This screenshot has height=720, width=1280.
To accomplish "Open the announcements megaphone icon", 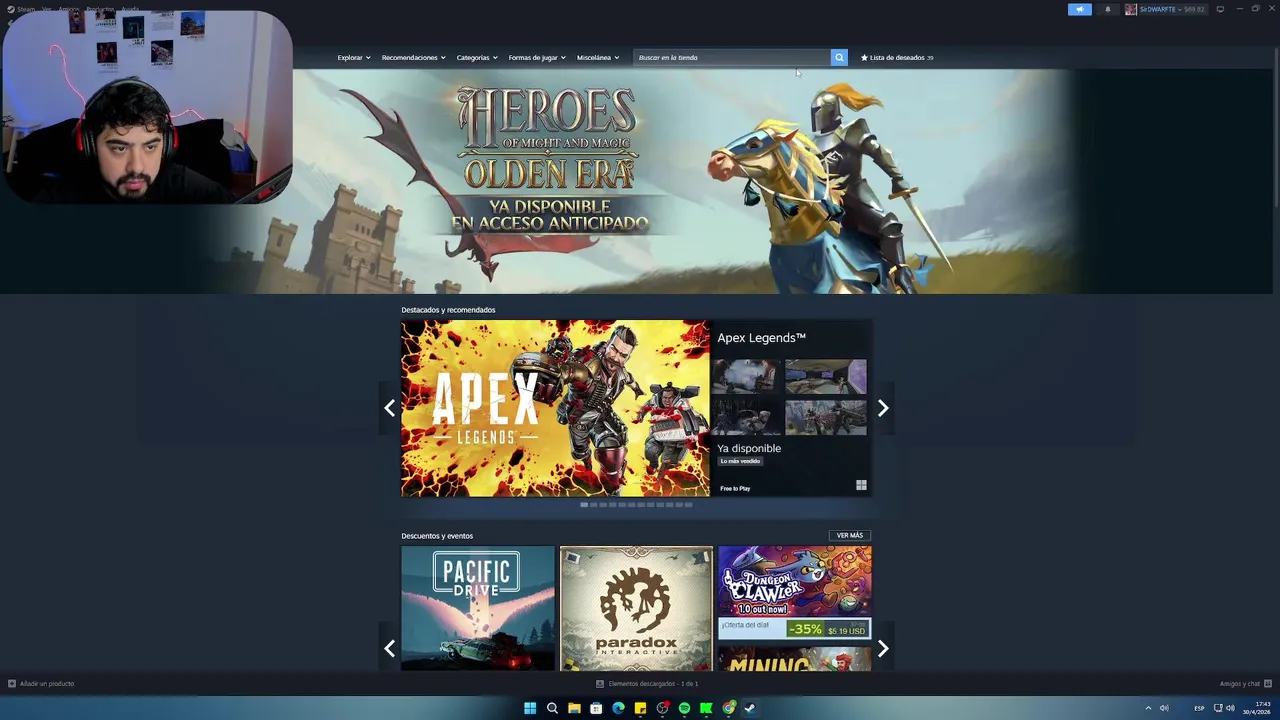I will [1079, 9].
